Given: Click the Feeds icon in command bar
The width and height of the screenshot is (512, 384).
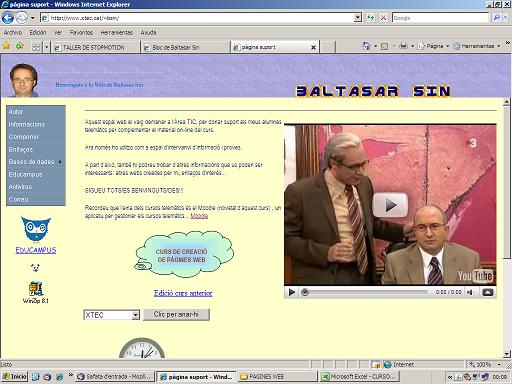Looking at the screenshot, I should tap(384, 46).
